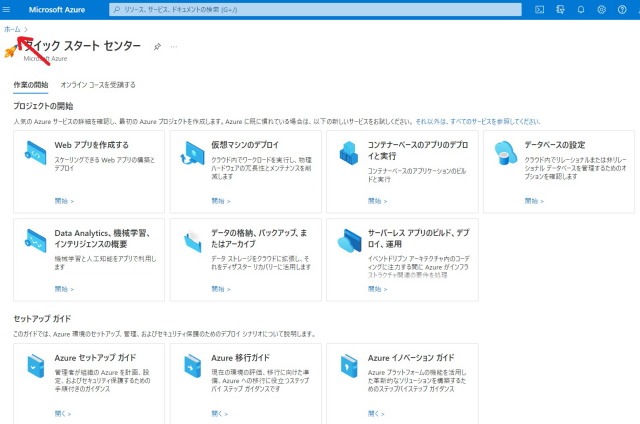Select the Azure イノベーション ガイド title
This screenshot has height=424, width=640.
pos(411,358)
